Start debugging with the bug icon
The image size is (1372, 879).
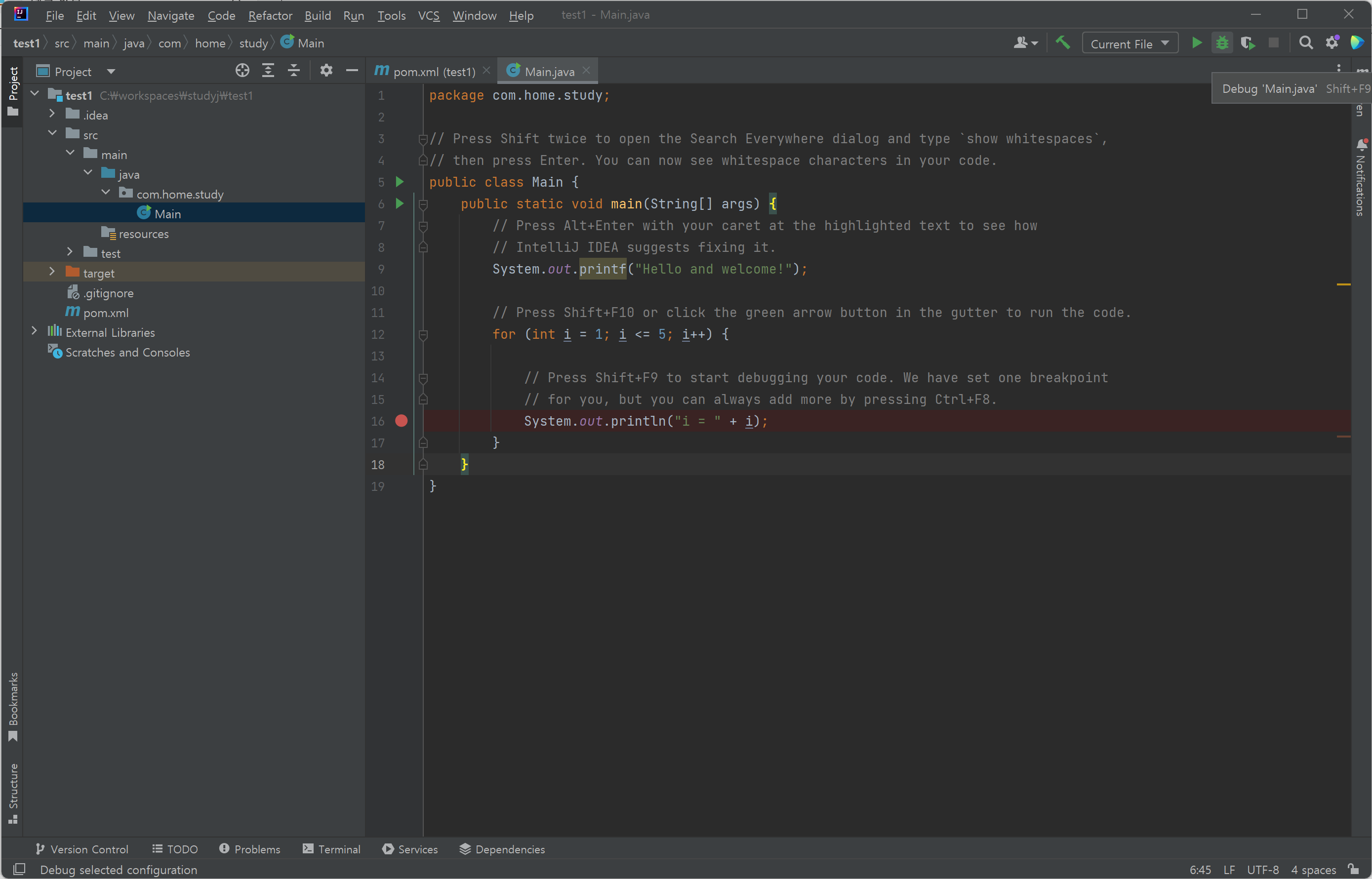[x=1222, y=43]
